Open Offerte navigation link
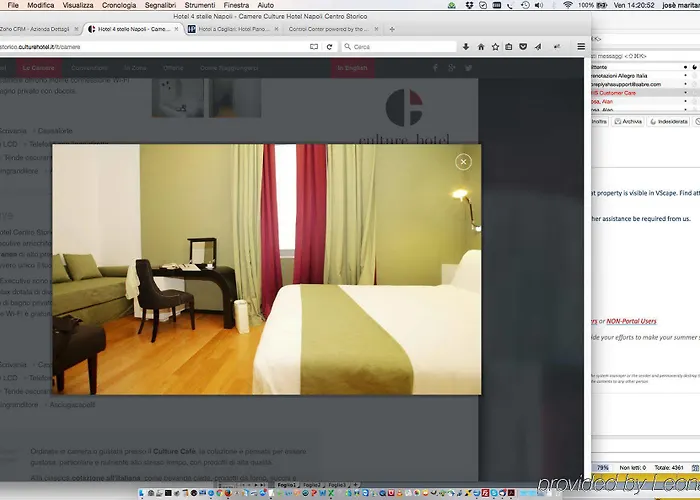Viewport: 700px width, 500px height. 173,68
